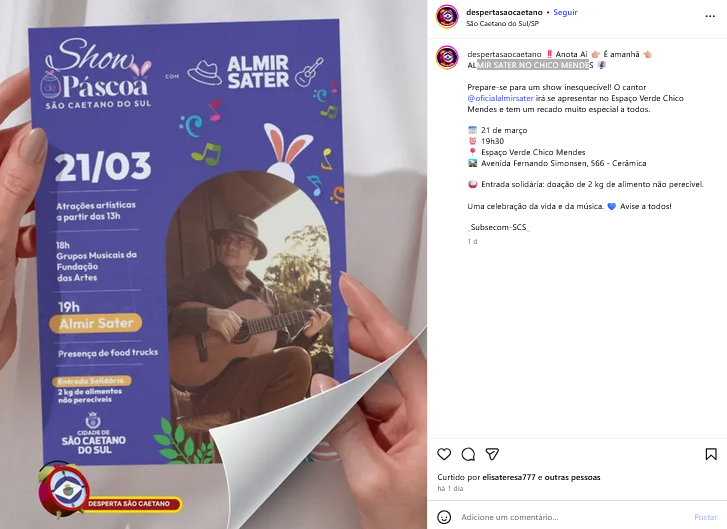Click despertasaocaetano username in header
Image resolution: width=727 pixels, height=529 pixels.
tap(504, 13)
